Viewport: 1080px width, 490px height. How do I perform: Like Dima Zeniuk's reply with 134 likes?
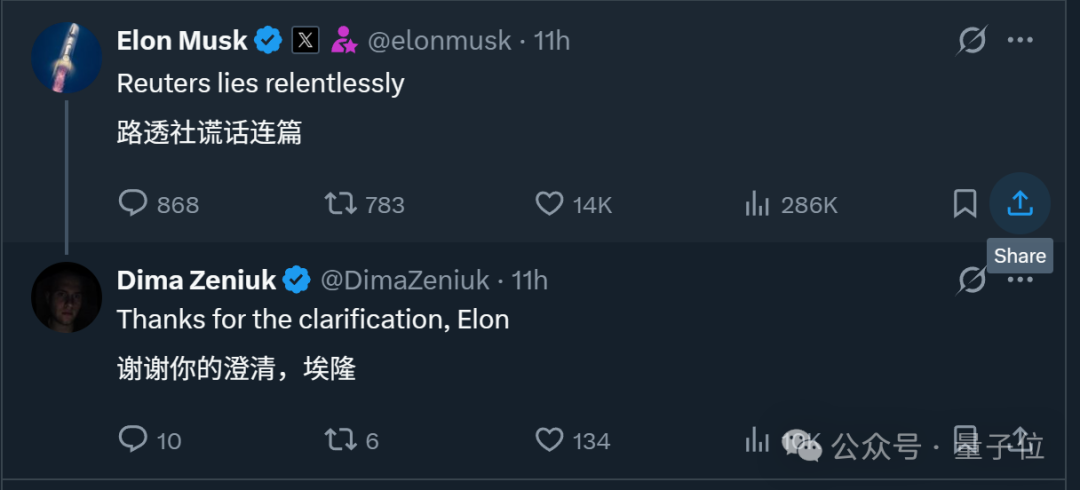pyautogui.click(x=549, y=439)
